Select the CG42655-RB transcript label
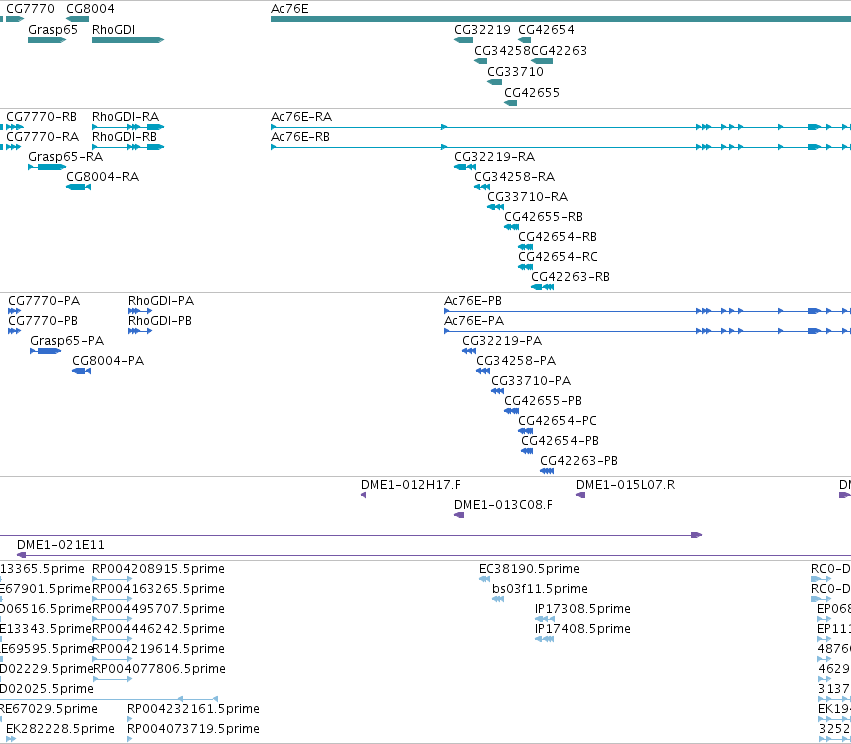Image resolution: width=851 pixels, height=744 pixels. [x=543, y=217]
